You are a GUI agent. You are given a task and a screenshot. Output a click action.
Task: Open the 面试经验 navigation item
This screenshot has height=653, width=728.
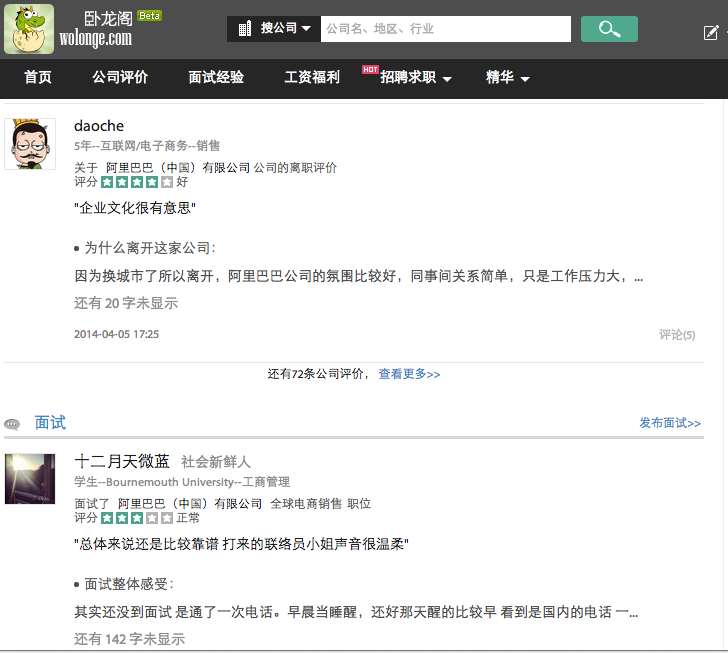(x=216, y=78)
